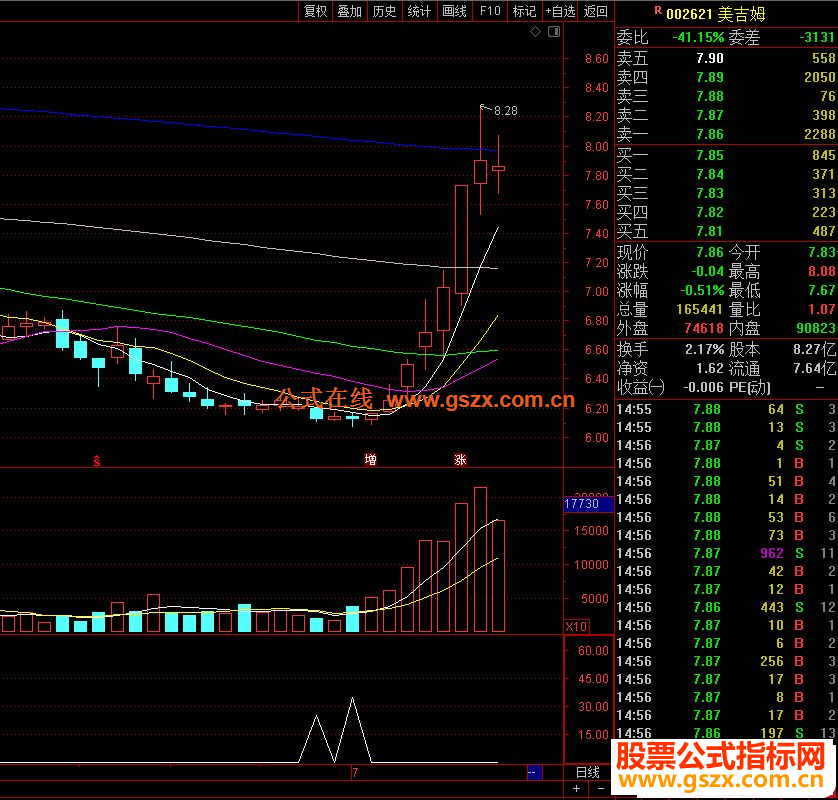Click the 外盘 value 74618
Image resolution: width=838 pixels, height=800 pixels.
[703, 329]
